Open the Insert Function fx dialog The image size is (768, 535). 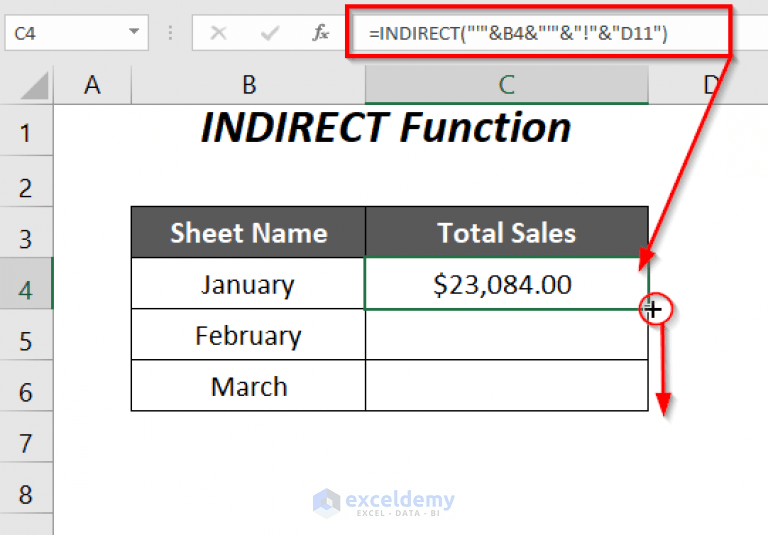320,33
